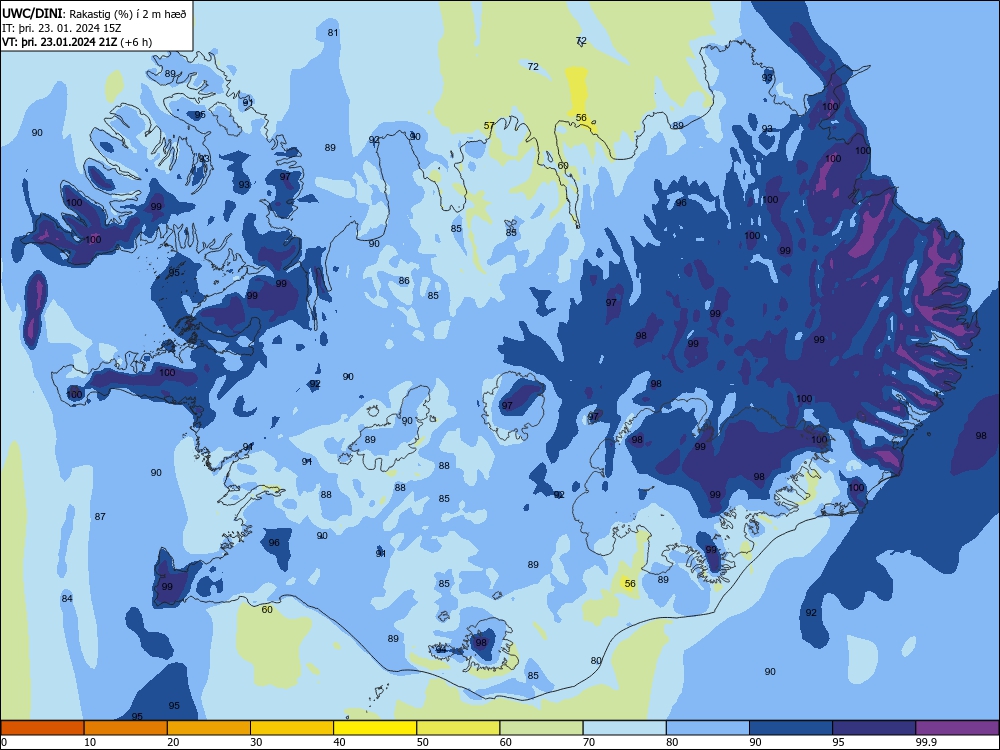Click the map humidity value '81'
1000x750 pixels.
tap(333, 33)
